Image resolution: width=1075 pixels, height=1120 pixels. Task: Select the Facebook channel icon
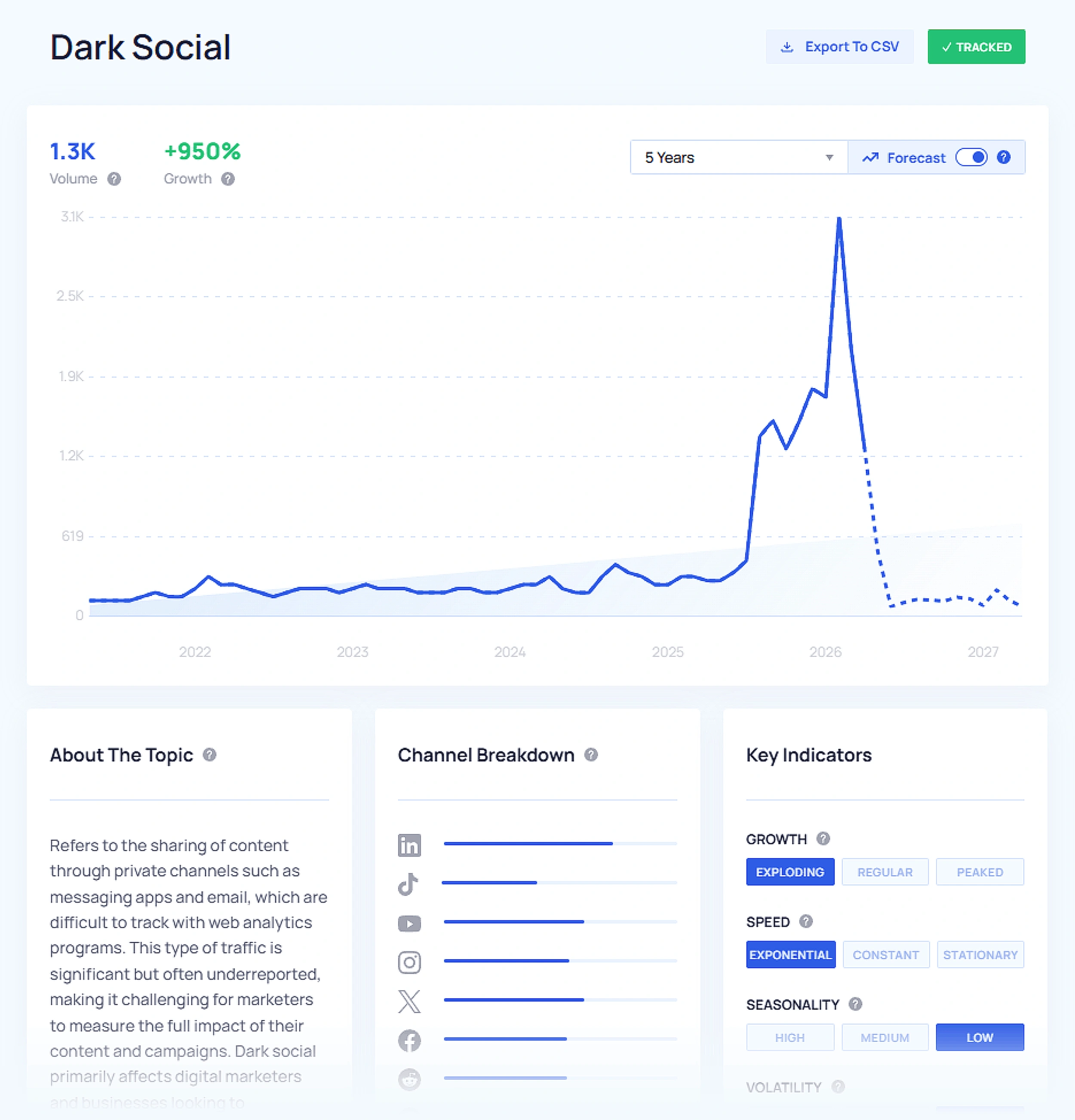(x=408, y=1040)
